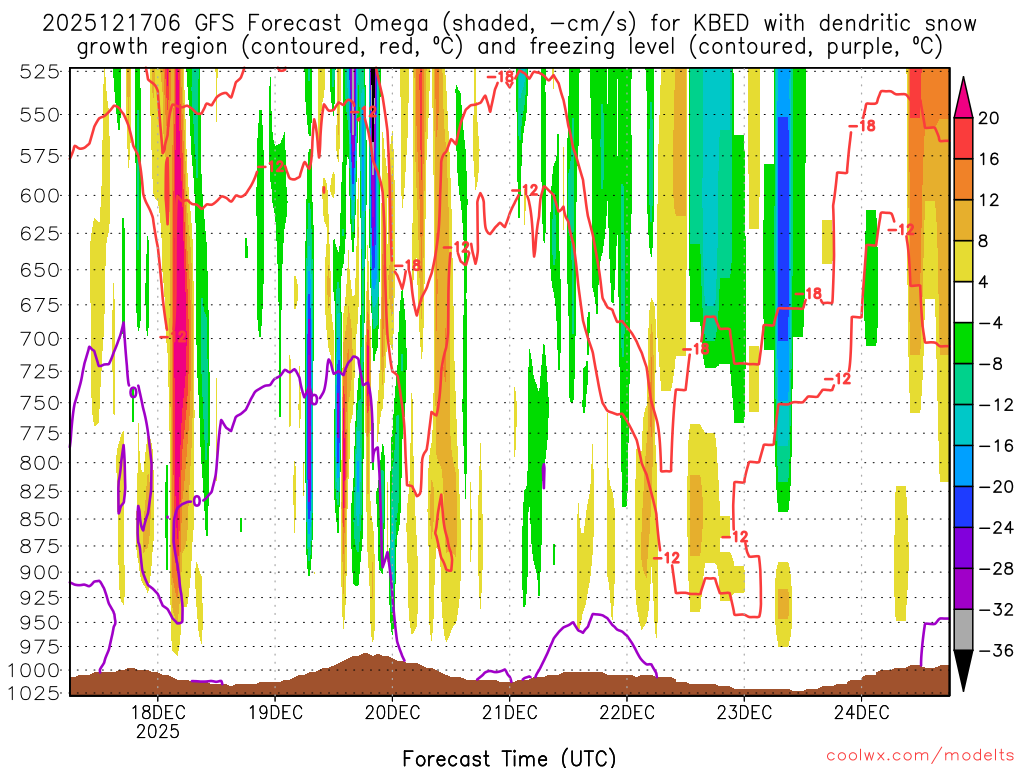
Task: Pick the dark blue colorbar swatch between -24 and -20
Action: [963, 507]
